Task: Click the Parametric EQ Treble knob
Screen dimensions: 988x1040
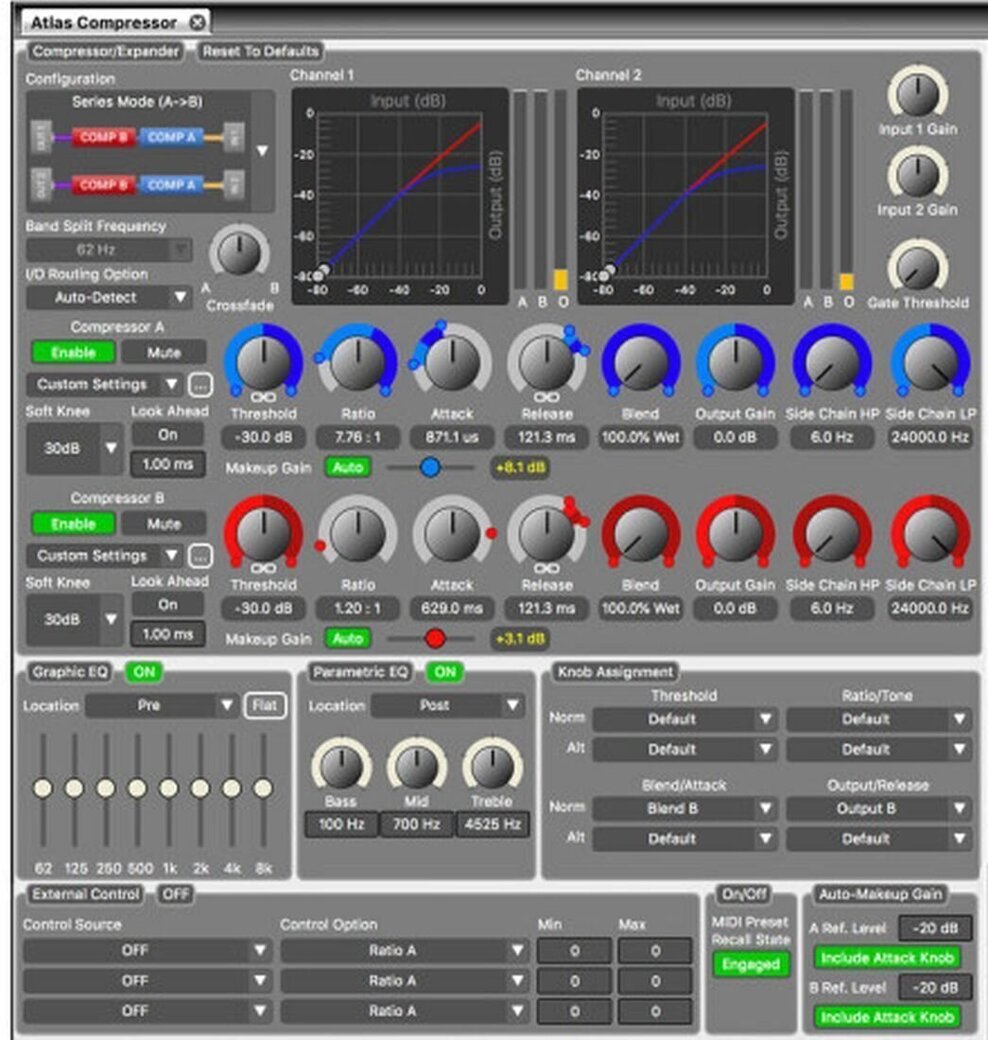Action: [492, 765]
